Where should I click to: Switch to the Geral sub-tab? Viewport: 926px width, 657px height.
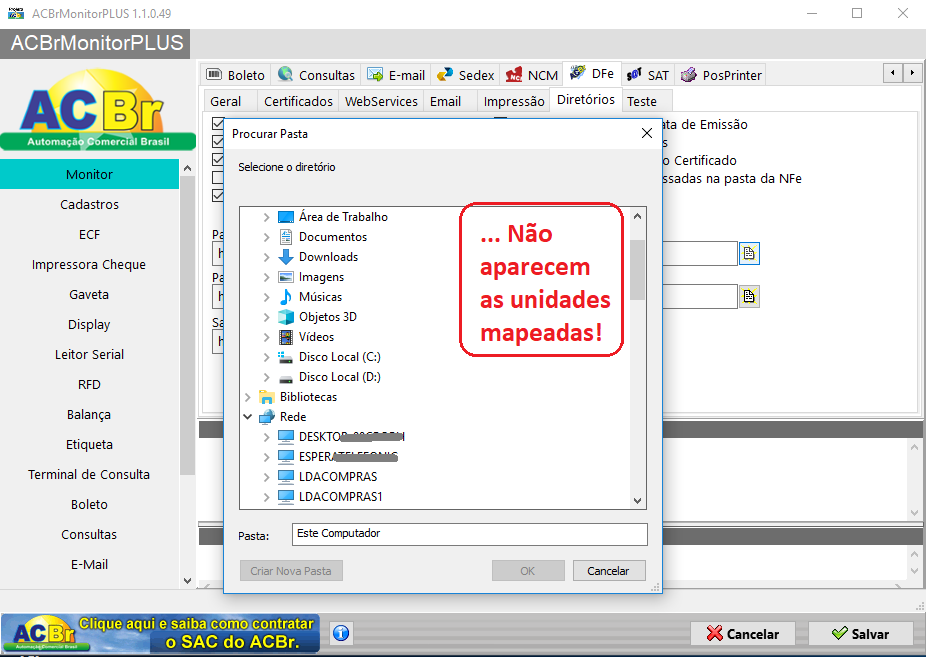click(230, 101)
